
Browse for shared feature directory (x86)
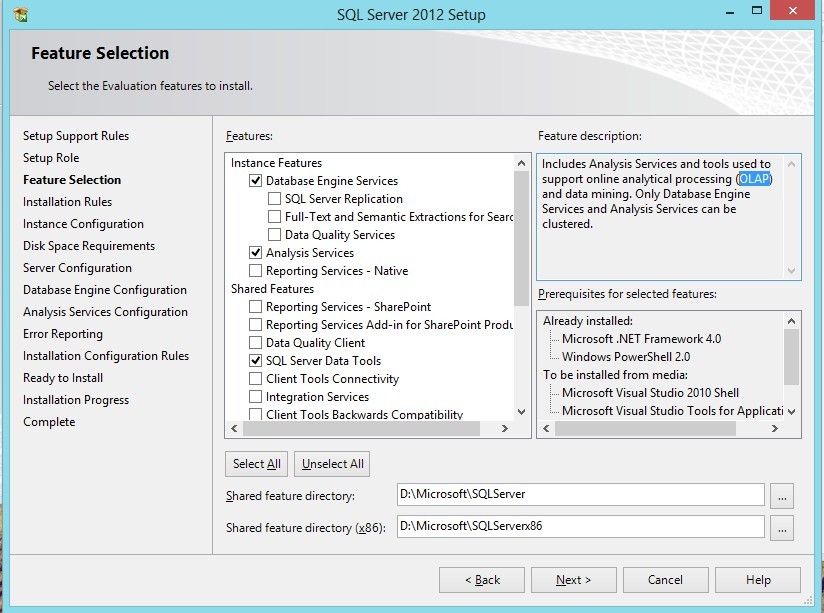tap(782, 528)
